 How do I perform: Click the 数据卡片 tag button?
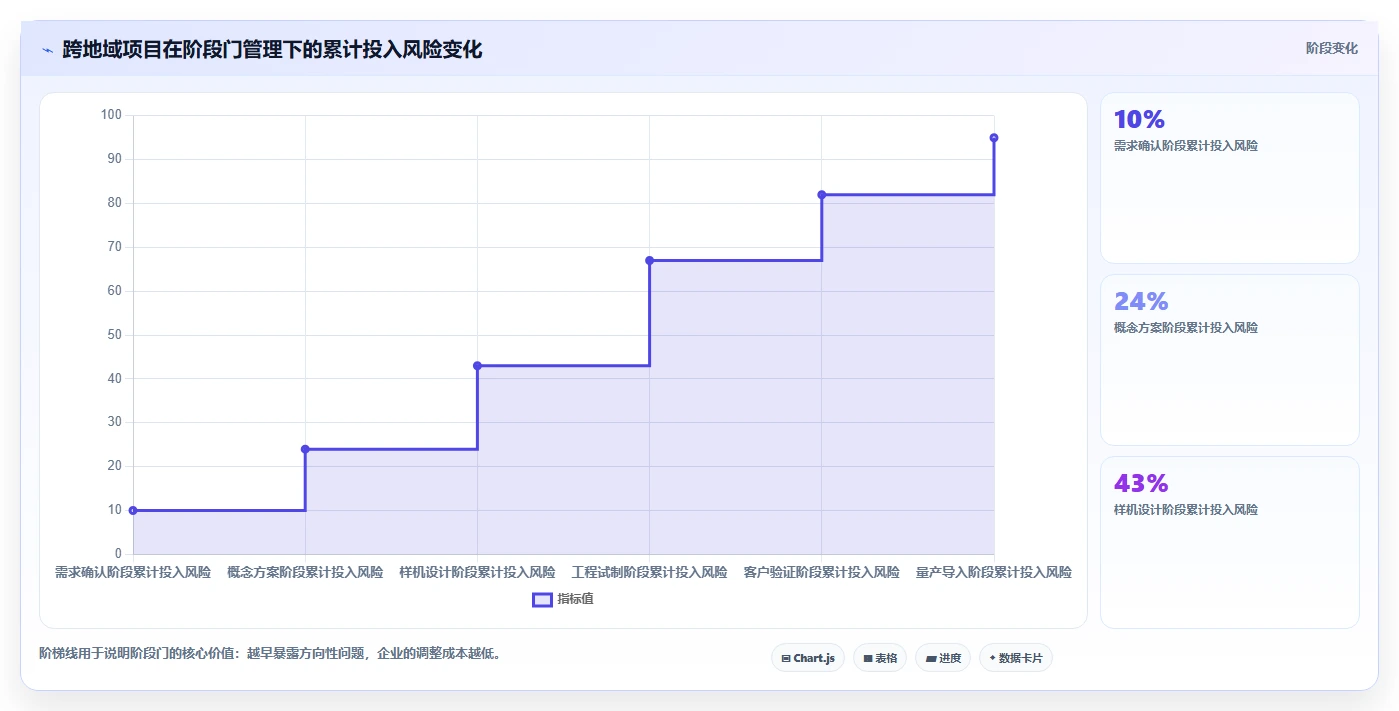[1016, 658]
